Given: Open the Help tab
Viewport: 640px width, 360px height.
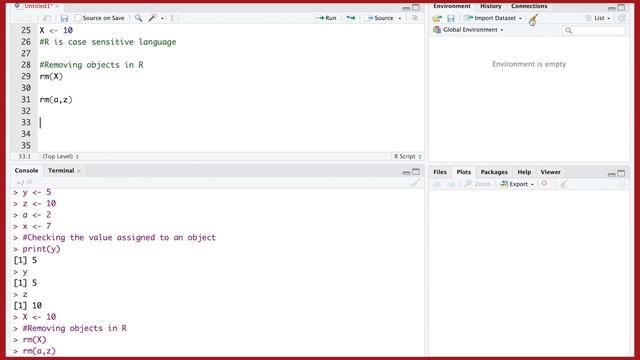Looking at the screenshot, I should pyautogui.click(x=524, y=172).
